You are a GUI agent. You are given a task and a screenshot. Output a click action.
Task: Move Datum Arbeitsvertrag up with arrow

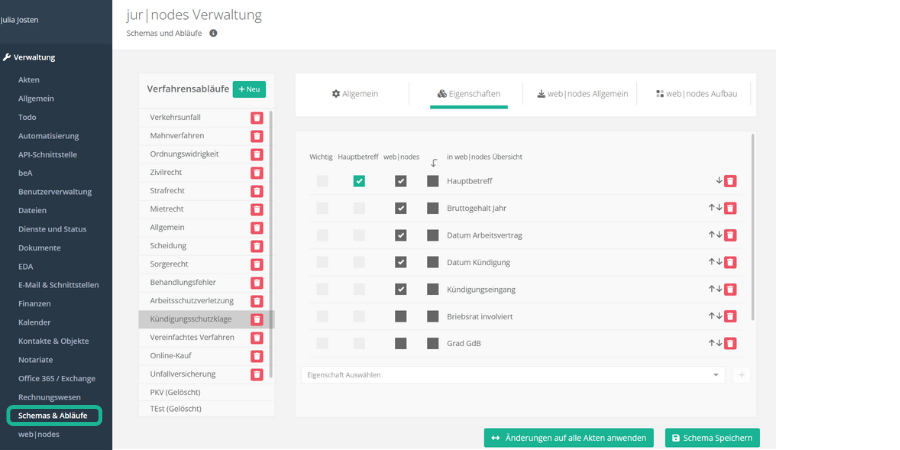(712, 235)
